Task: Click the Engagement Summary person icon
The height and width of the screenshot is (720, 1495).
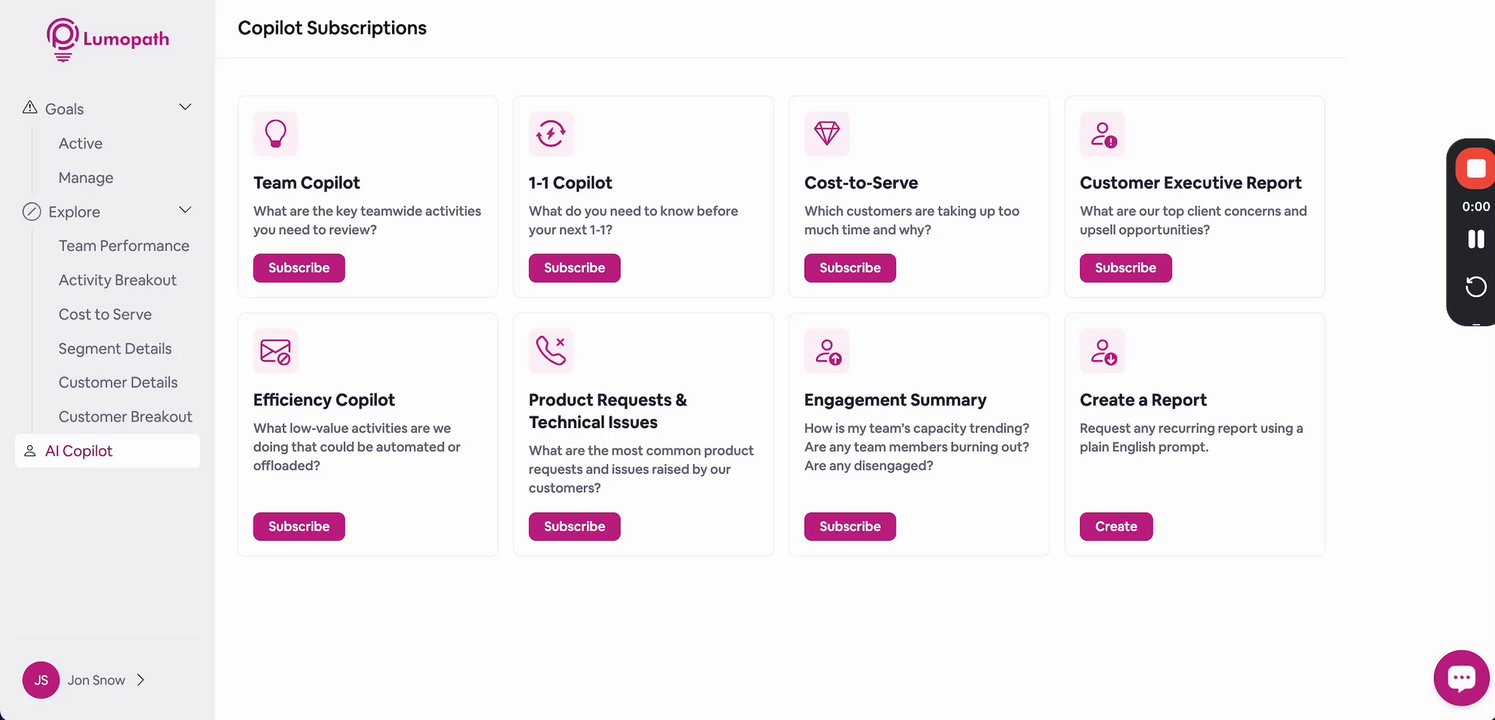Action: (827, 351)
